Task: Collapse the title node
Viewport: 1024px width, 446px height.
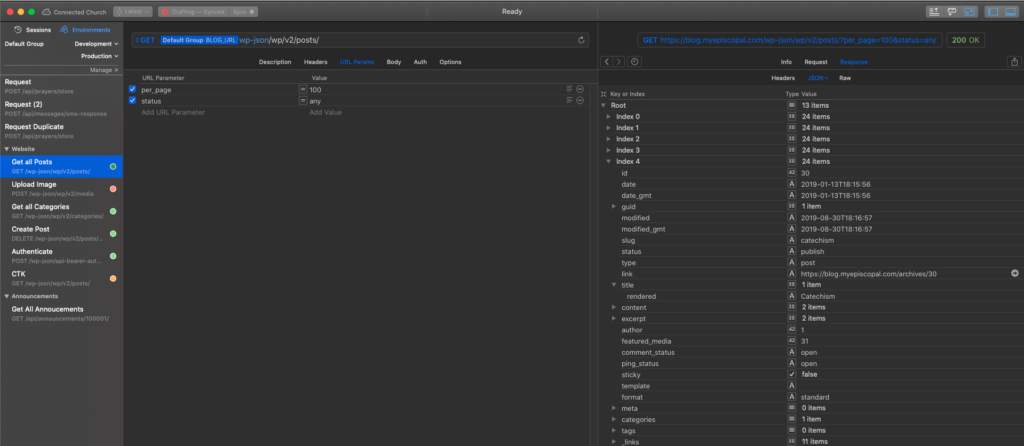Action: (614, 285)
